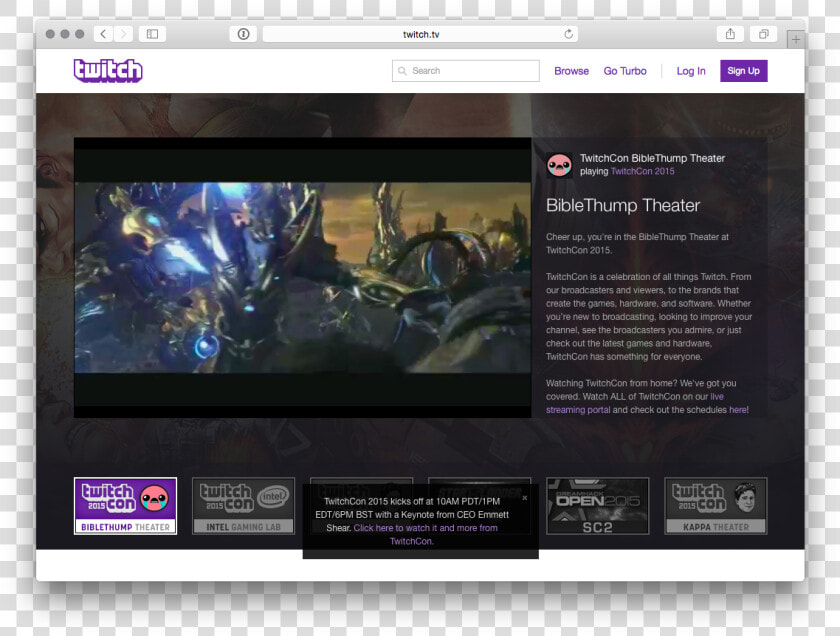Focus the Twitch Search field
This screenshot has height=636, width=840.
click(x=466, y=71)
